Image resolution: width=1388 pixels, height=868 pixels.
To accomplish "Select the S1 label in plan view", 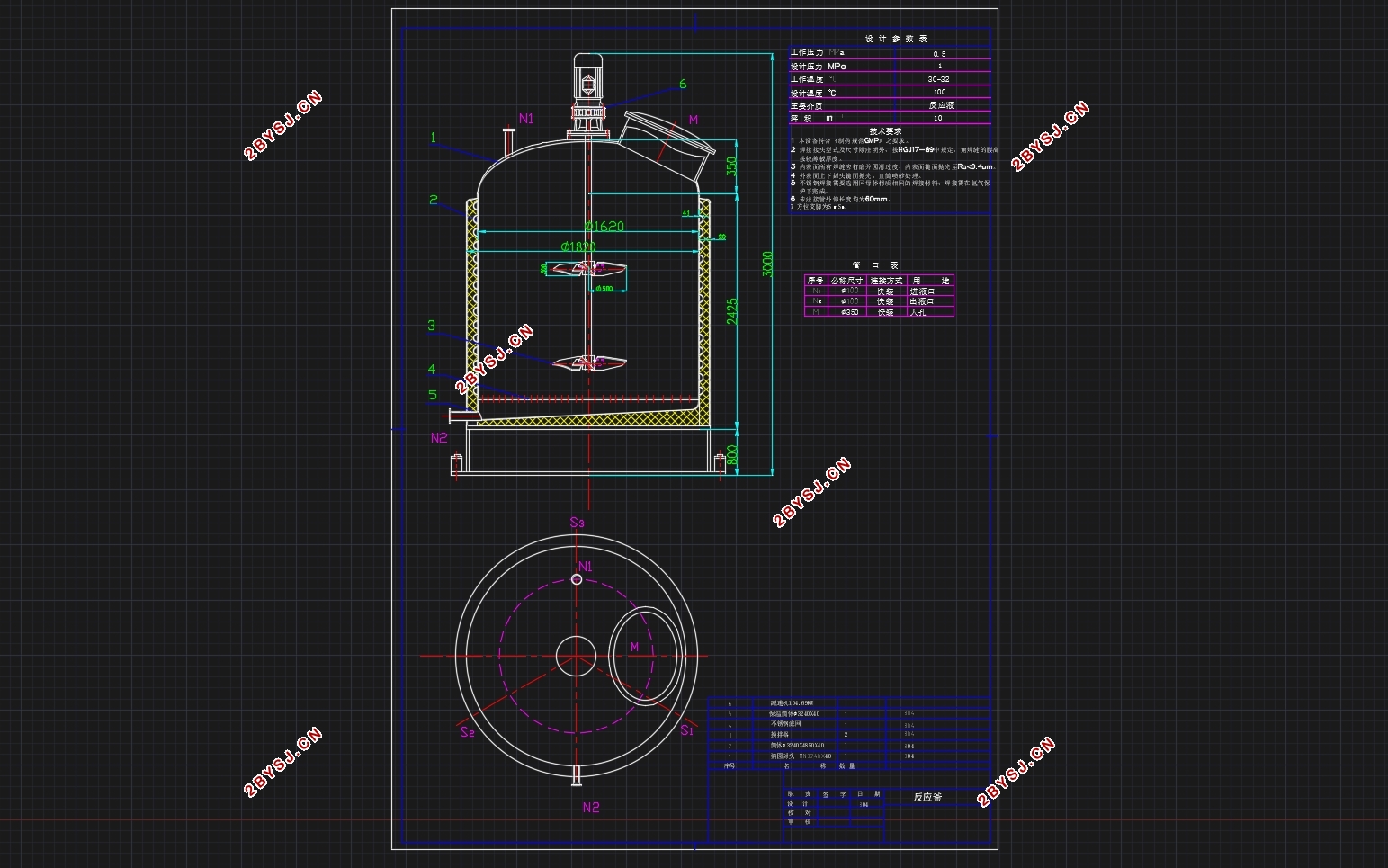I will 686,730.
